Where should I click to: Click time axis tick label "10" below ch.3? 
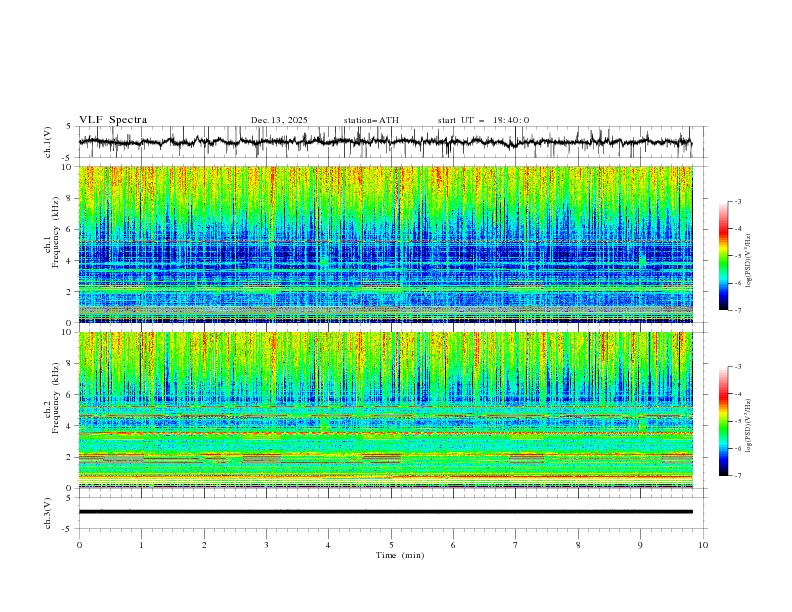[x=703, y=545]
